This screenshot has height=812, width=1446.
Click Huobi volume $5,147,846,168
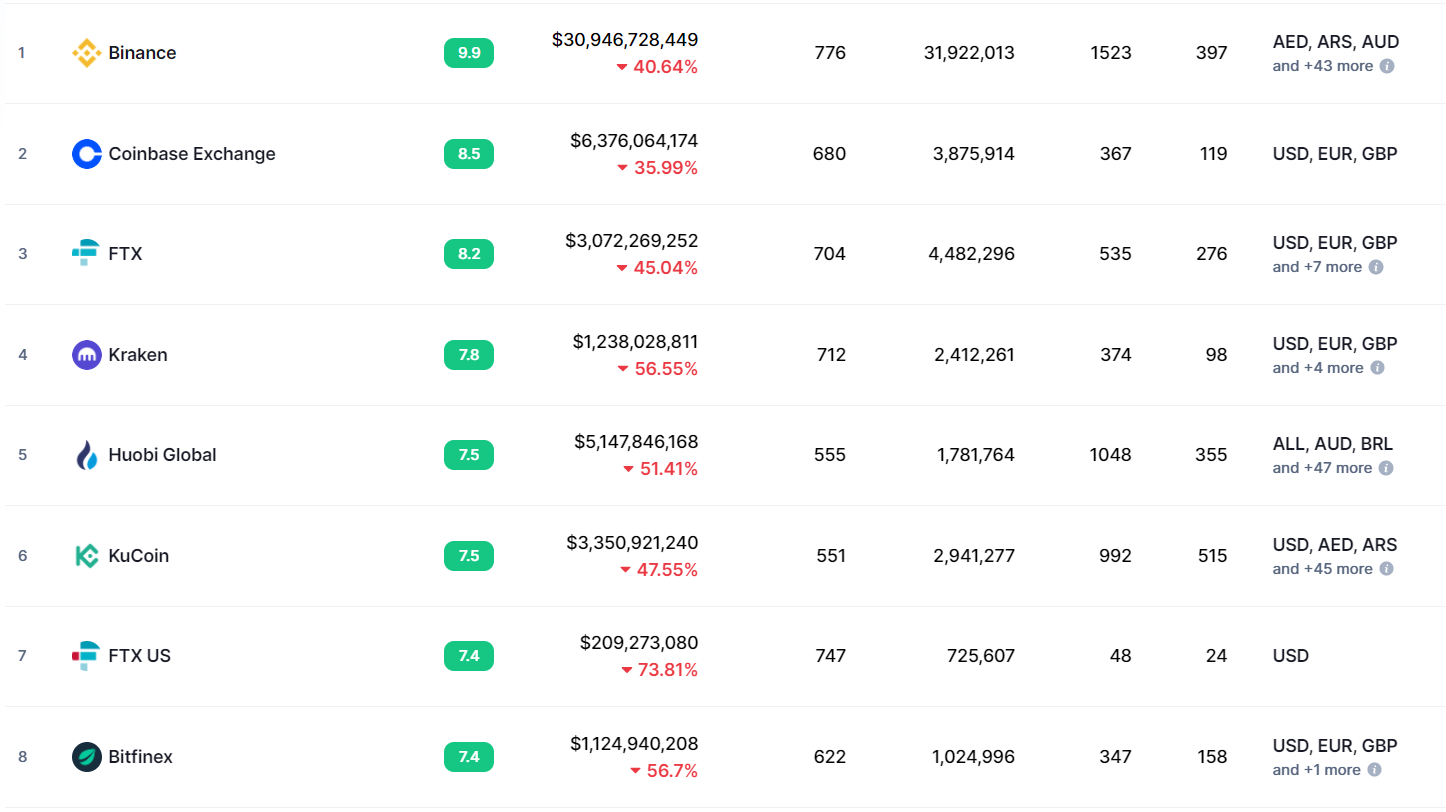(x=636, y=442)
